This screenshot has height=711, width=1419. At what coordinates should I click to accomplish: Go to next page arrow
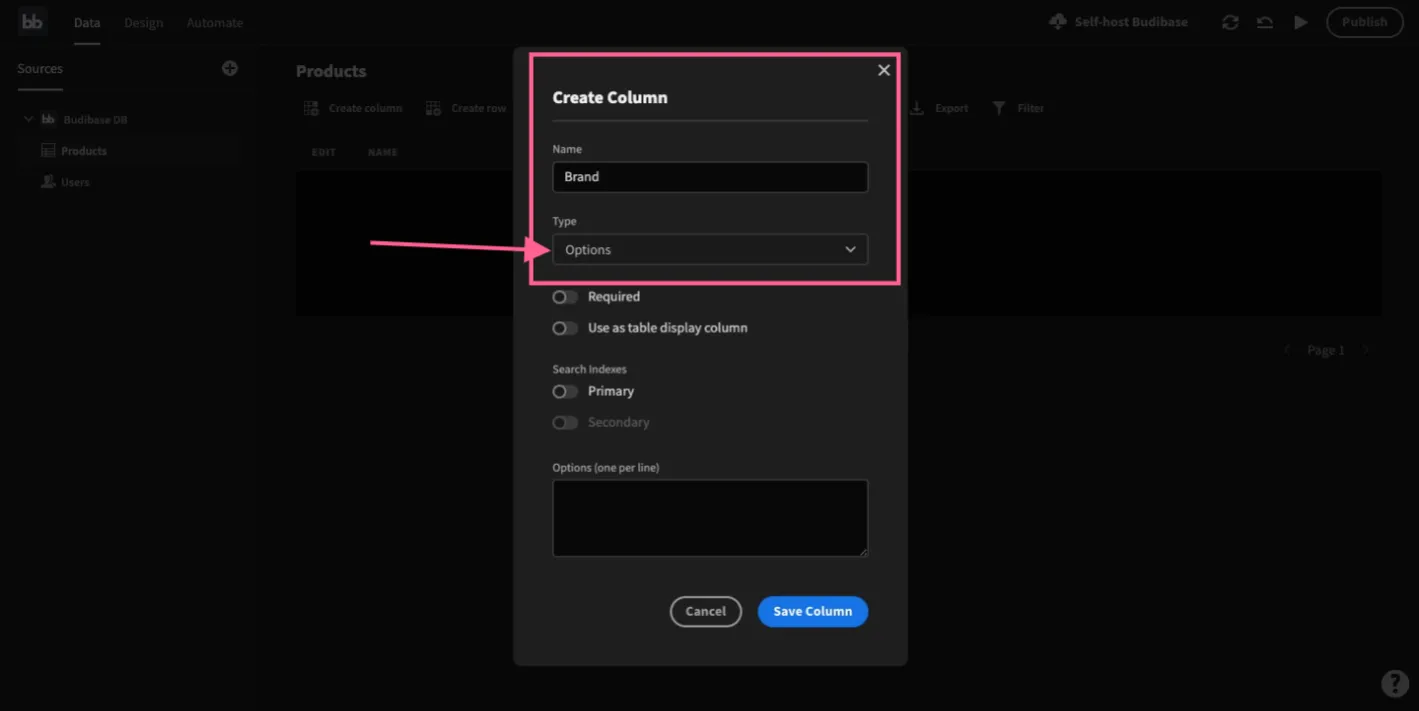point(1366,350)
